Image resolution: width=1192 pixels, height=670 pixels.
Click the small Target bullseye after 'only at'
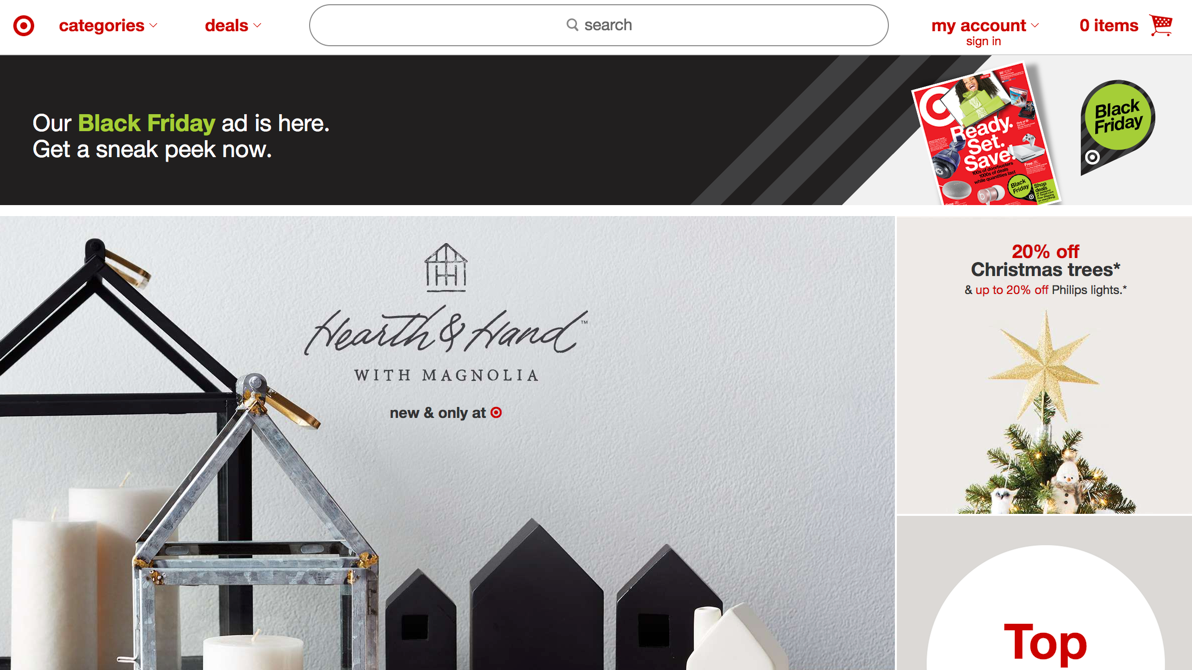click(x=496, y=412)
